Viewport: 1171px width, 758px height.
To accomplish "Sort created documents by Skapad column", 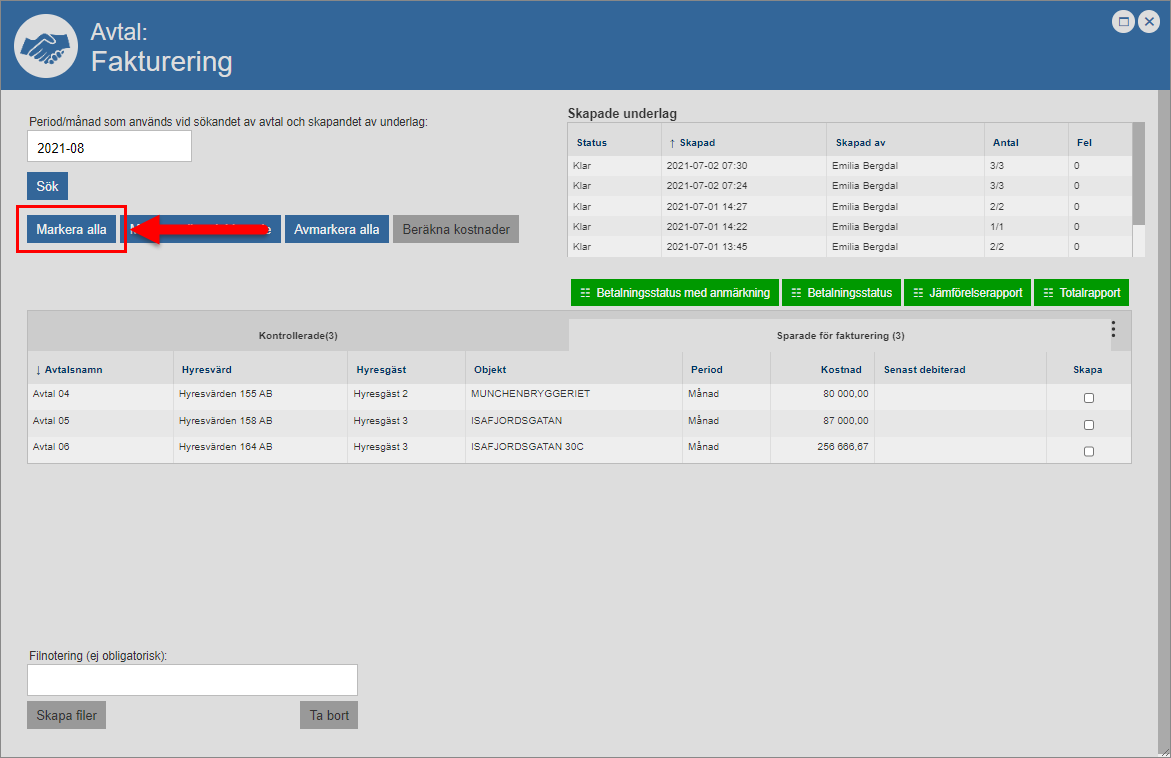I will coord(696,143).
